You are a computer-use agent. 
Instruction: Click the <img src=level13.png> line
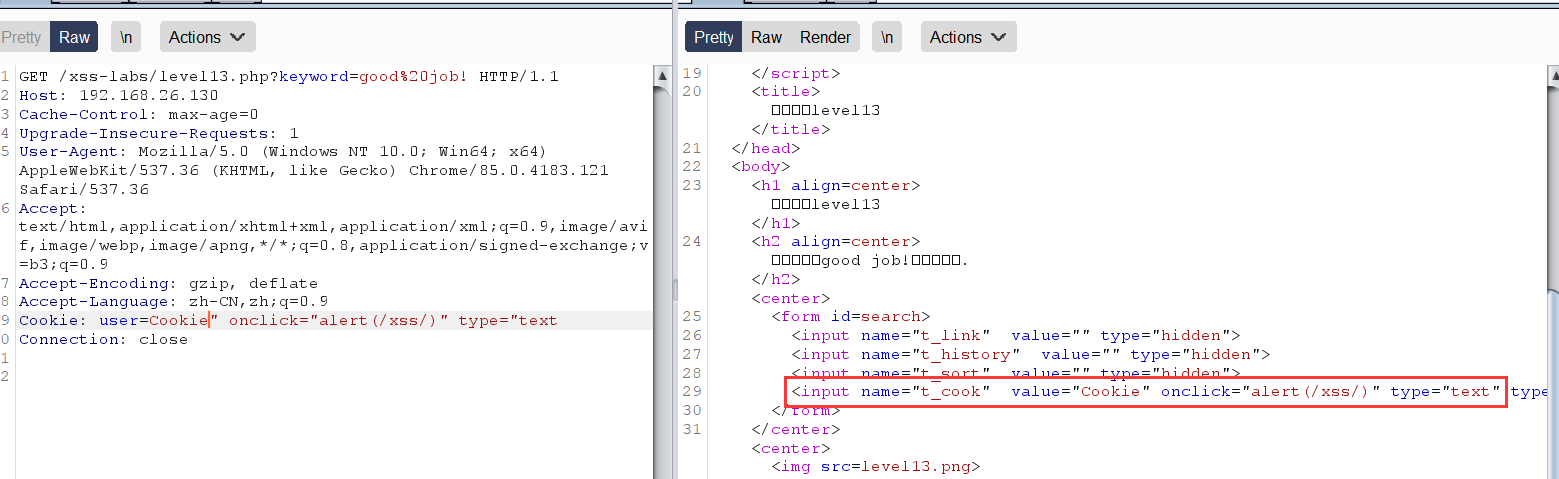coord(876,467)
